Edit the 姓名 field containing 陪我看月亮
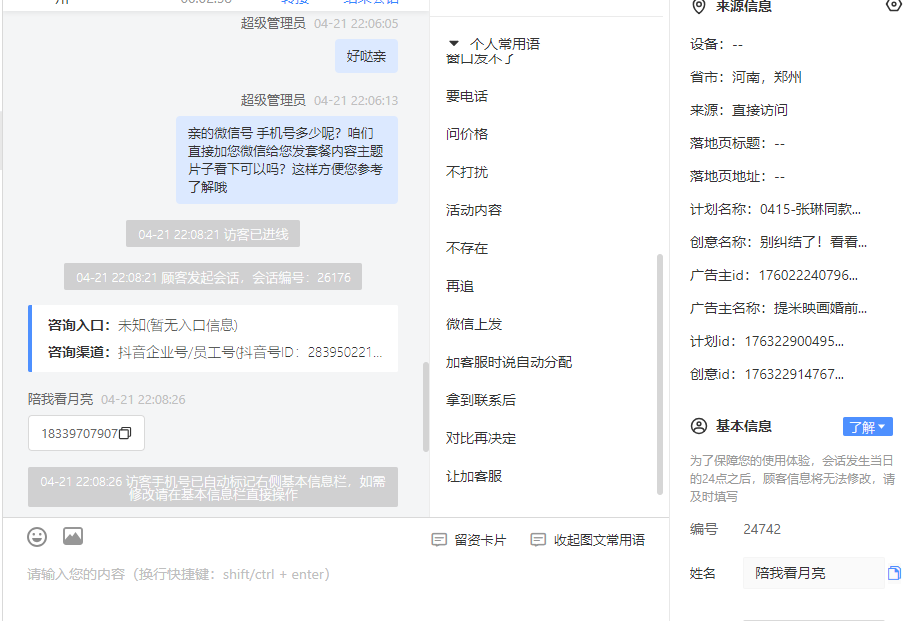 (814, 573)
